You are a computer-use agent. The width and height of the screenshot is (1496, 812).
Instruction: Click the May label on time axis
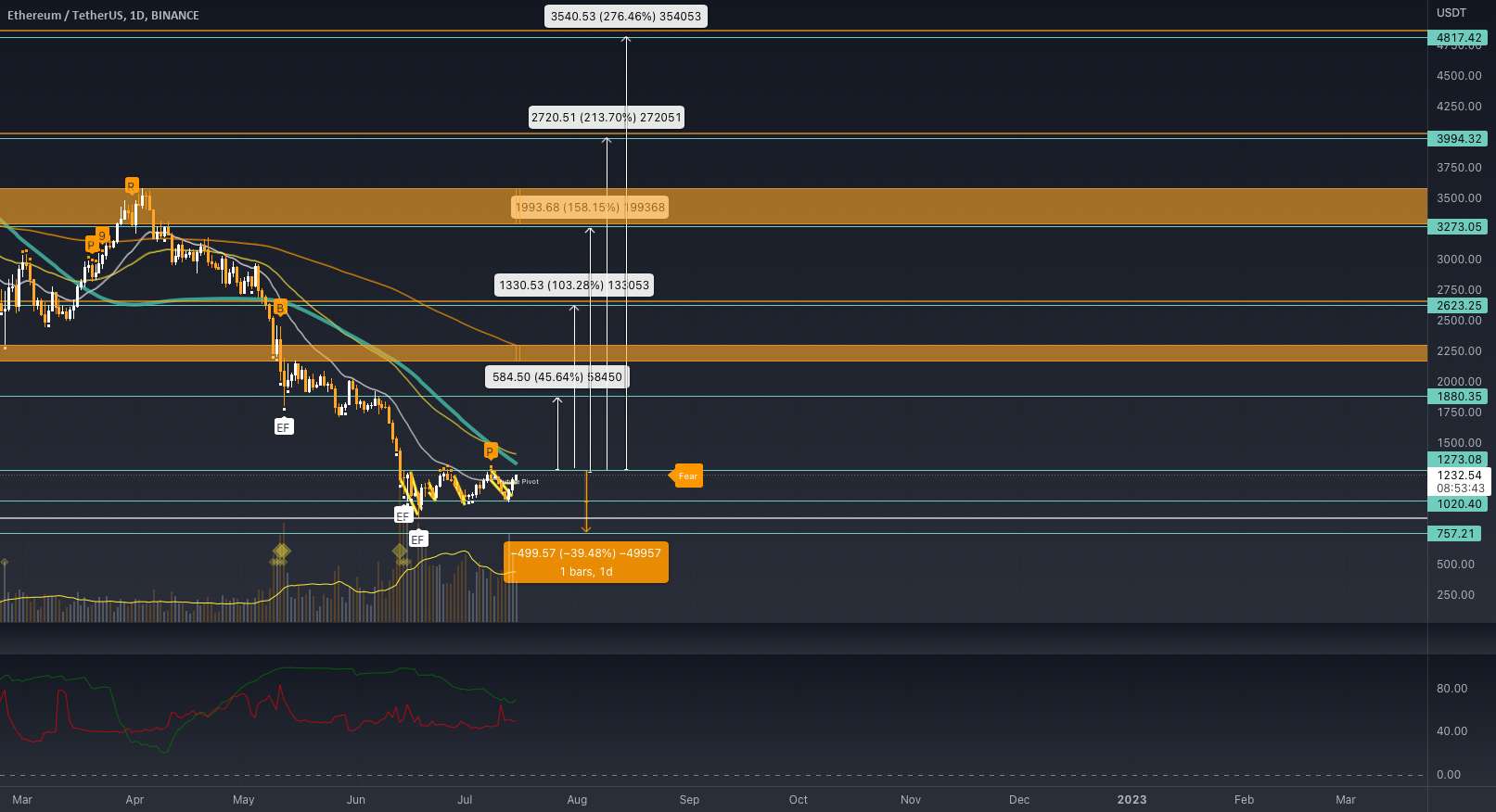[243, 799]
